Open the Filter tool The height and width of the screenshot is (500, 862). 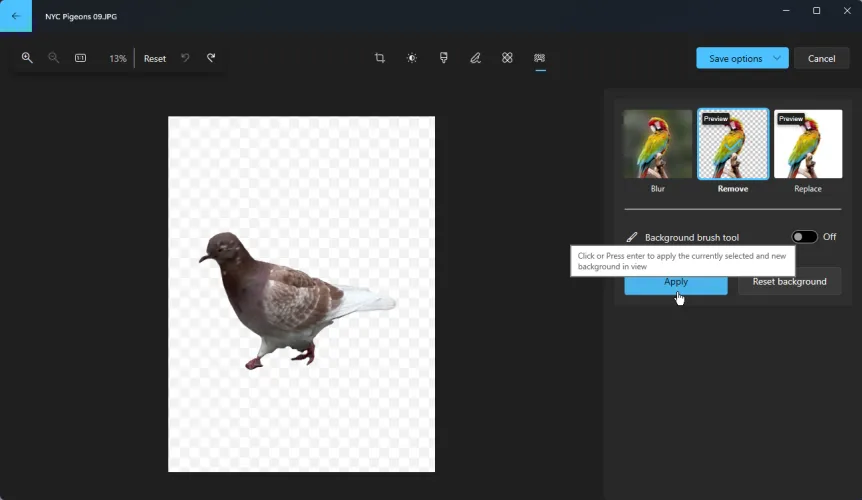(x=444, y=58)
